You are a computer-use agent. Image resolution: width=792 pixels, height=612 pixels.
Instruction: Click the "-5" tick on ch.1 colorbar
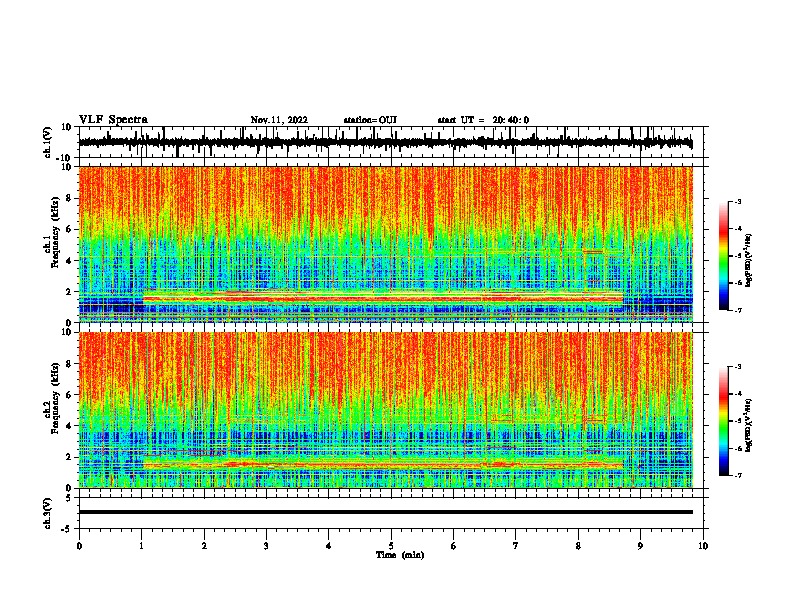click(738, 256)
